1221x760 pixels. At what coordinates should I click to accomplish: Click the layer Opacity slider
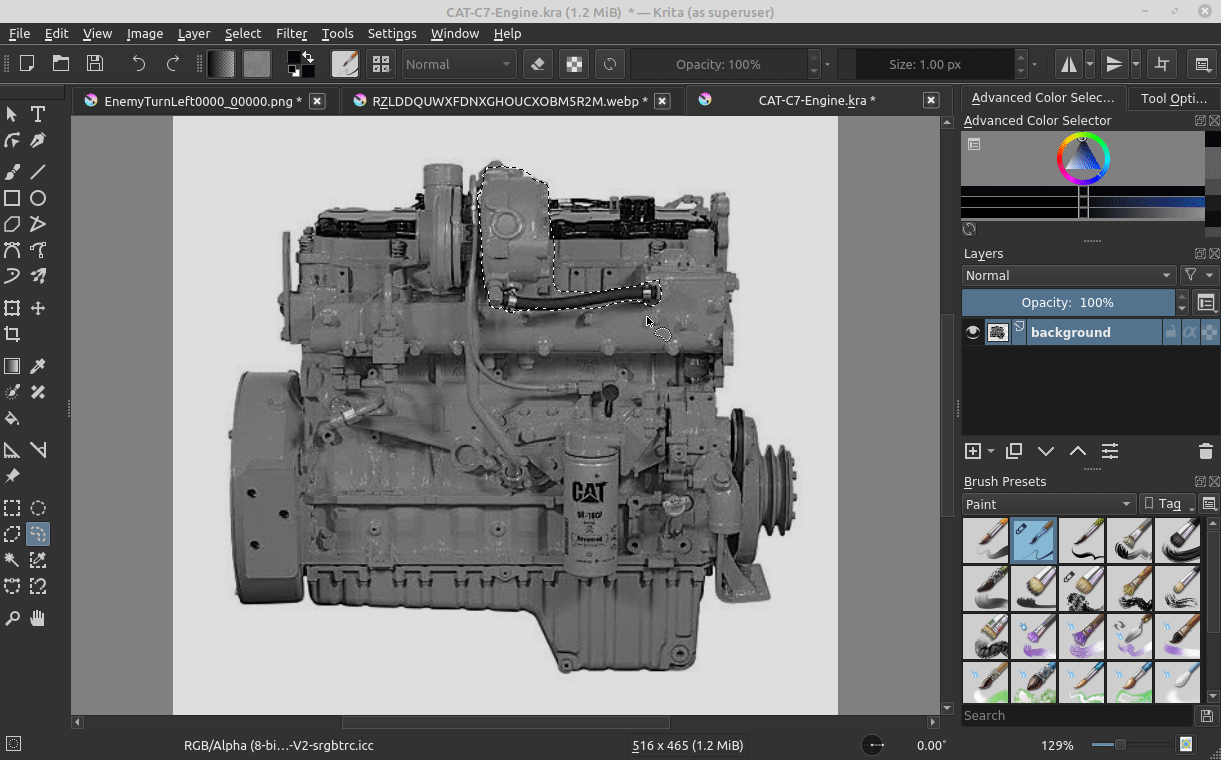1067,302
